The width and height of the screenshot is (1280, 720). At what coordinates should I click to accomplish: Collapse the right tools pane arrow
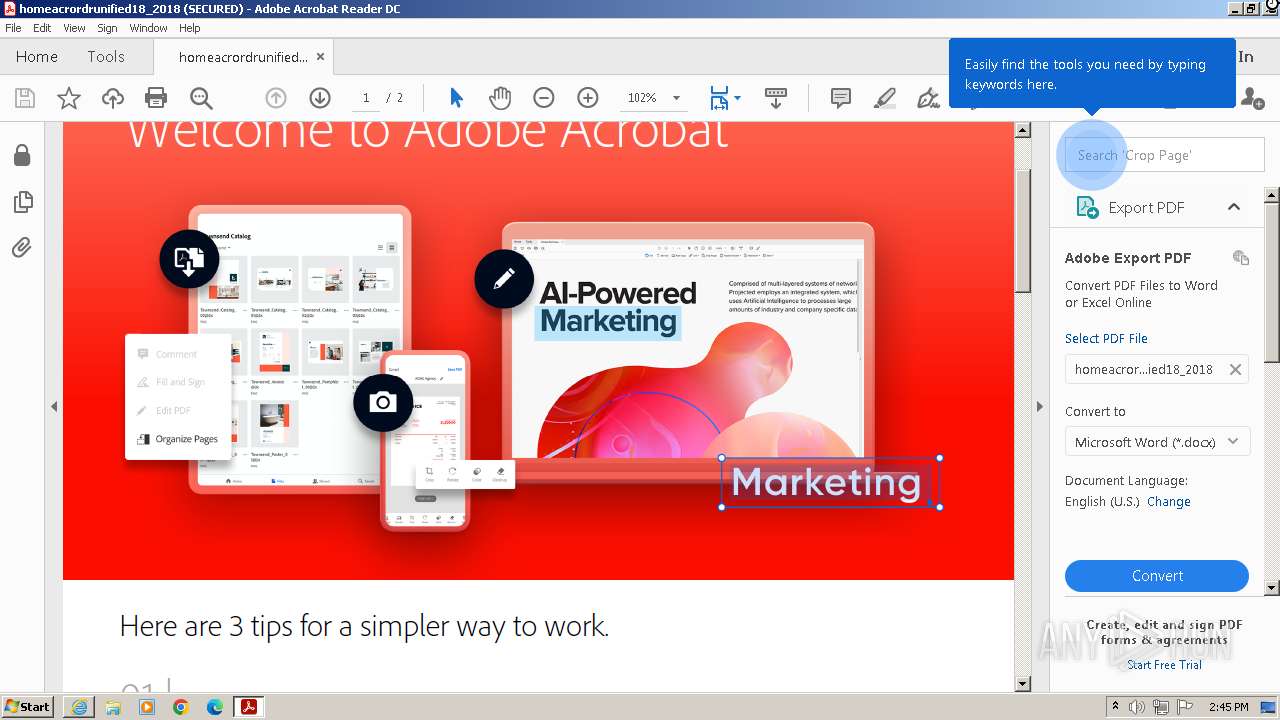[1039, 406]
